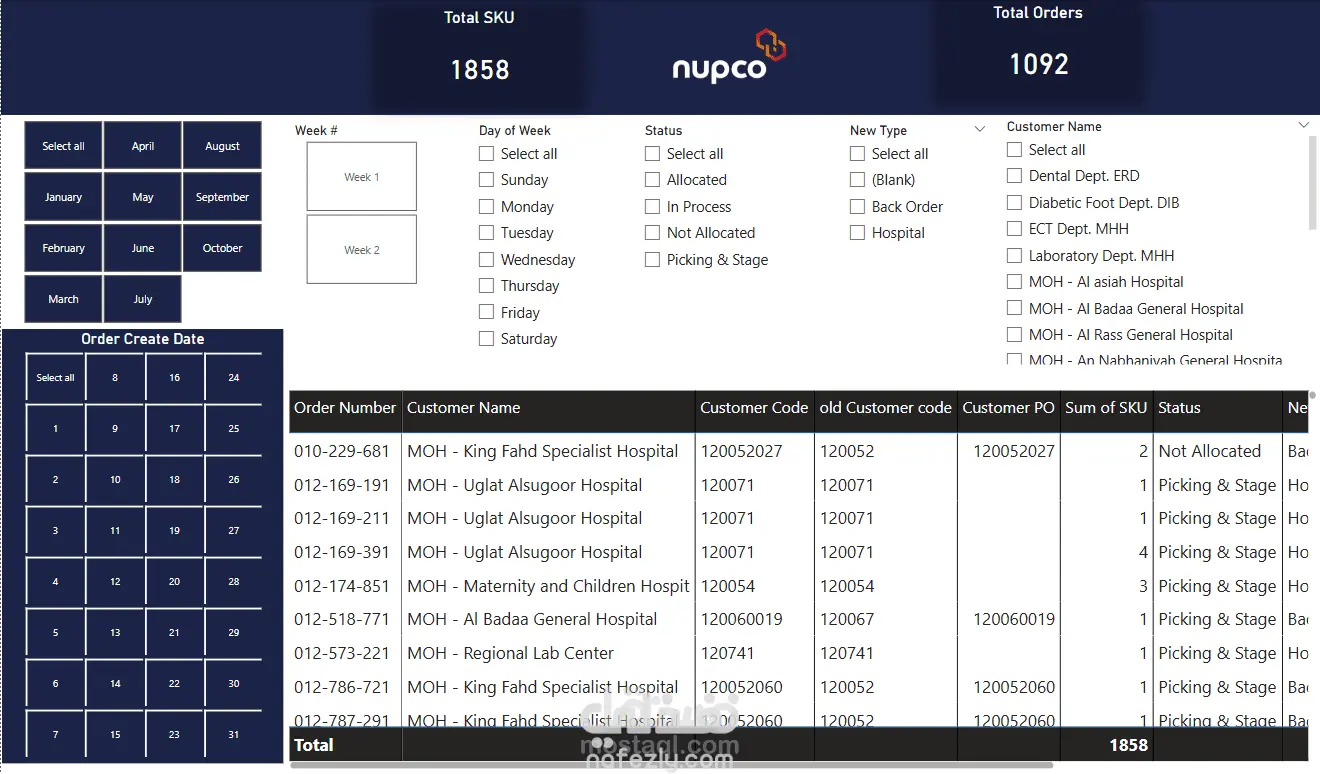Tick Diabetic Foot Dept. DIB customer

pos(1014,203)
